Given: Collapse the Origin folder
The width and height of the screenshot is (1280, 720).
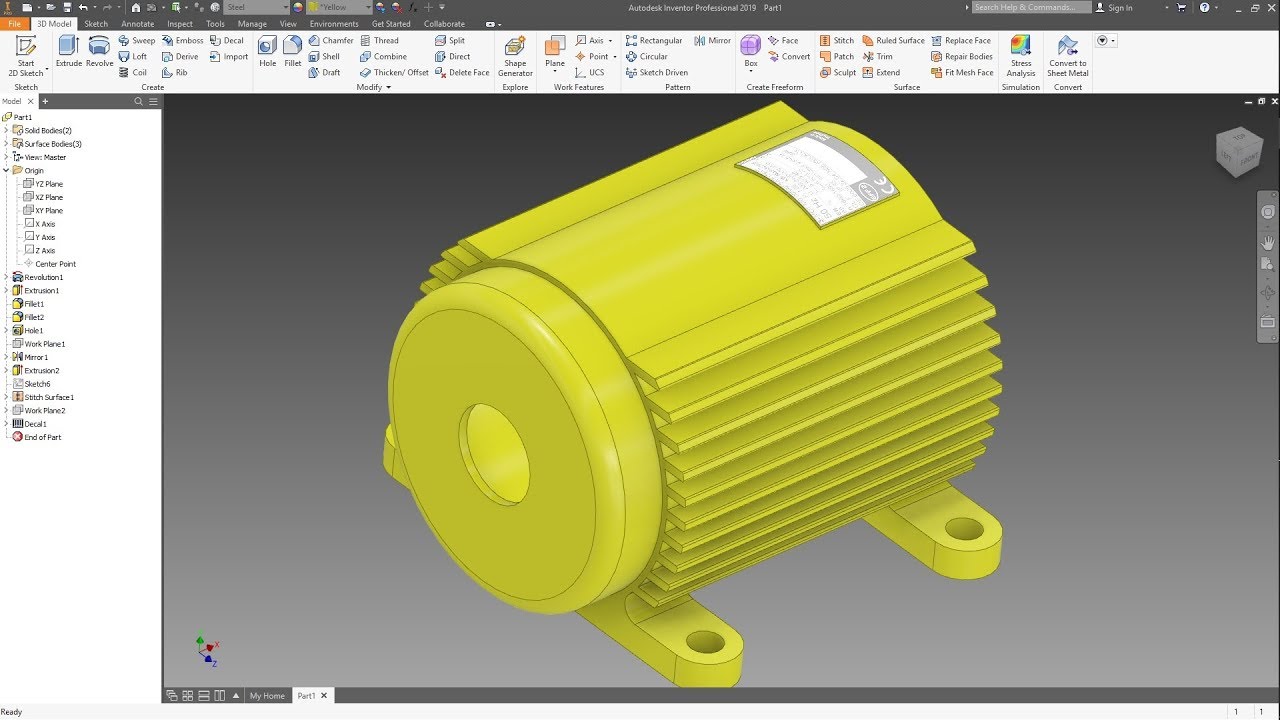Looking at the screenshot, I should [x=6, y=170].
